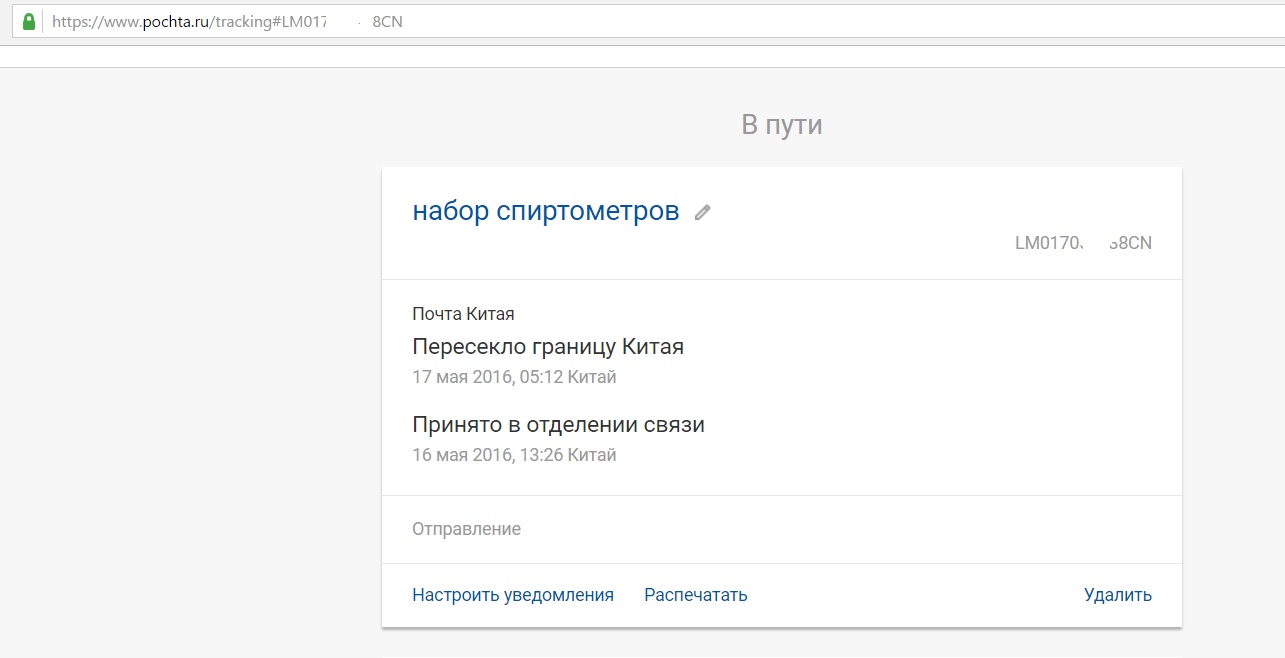Click the pochta.ru address bar URL
This screenshot has height=658, width=1285.
coord(227,21)
